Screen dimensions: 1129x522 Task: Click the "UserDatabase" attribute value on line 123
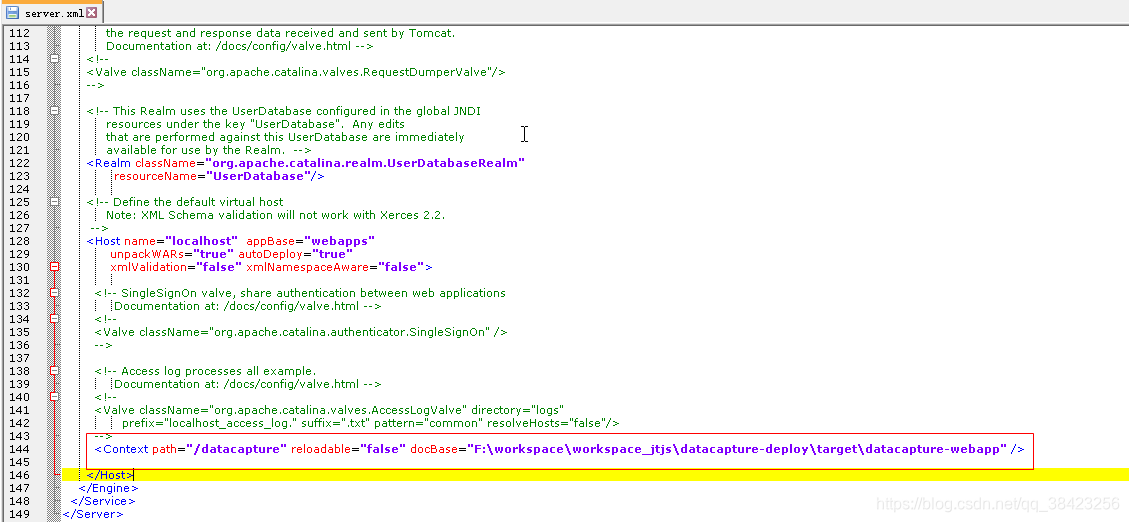258,176
